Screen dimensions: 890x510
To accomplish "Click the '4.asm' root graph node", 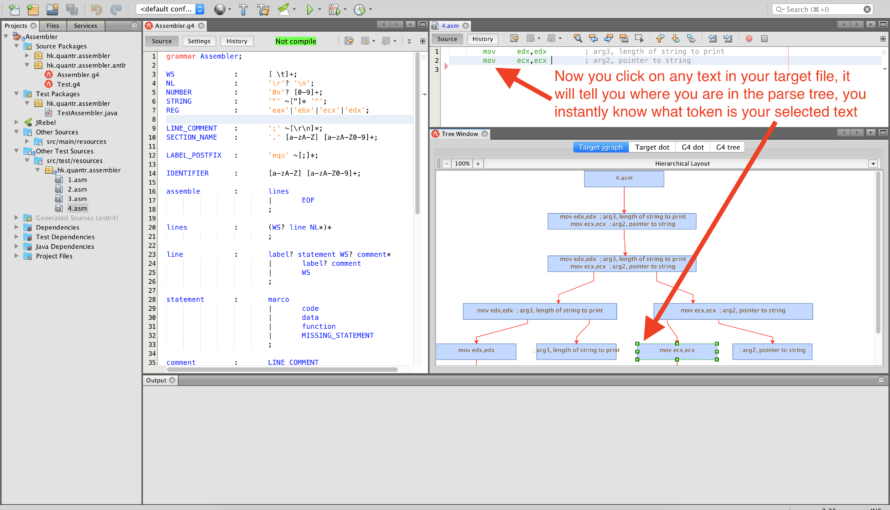I will (624, 179).
